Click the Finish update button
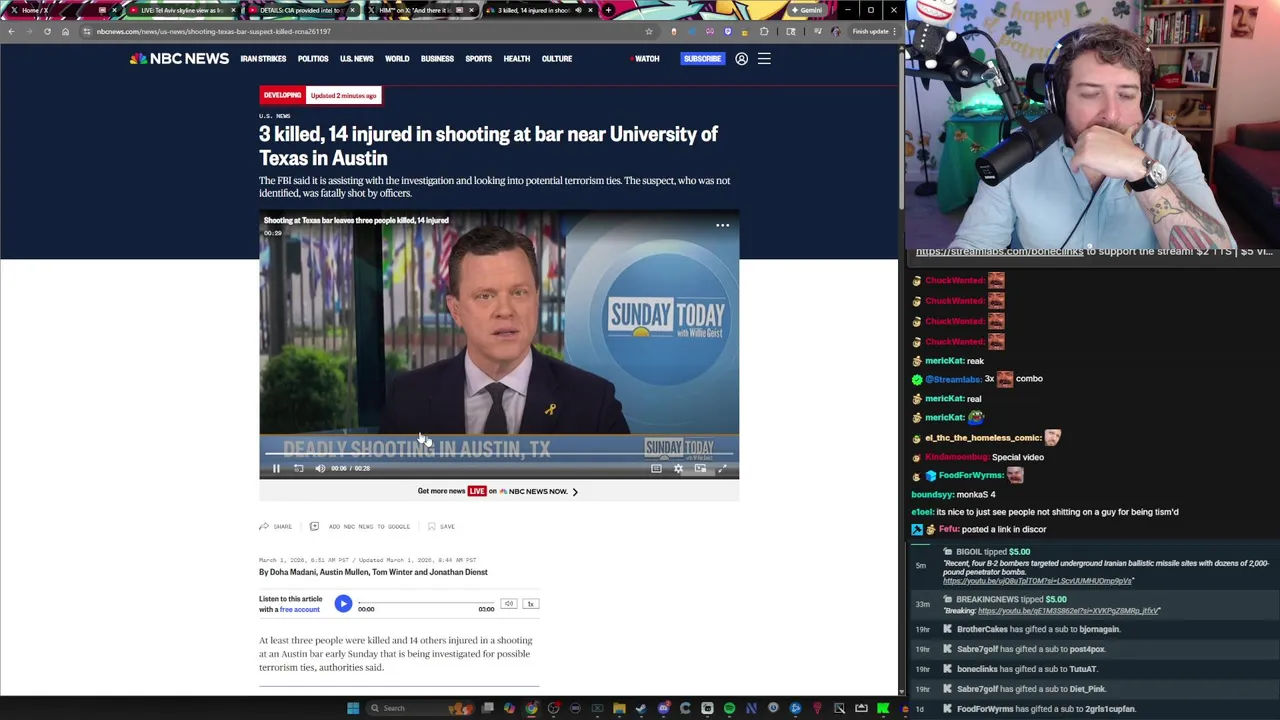1280x720 pixels. click(x=874, y=31)
